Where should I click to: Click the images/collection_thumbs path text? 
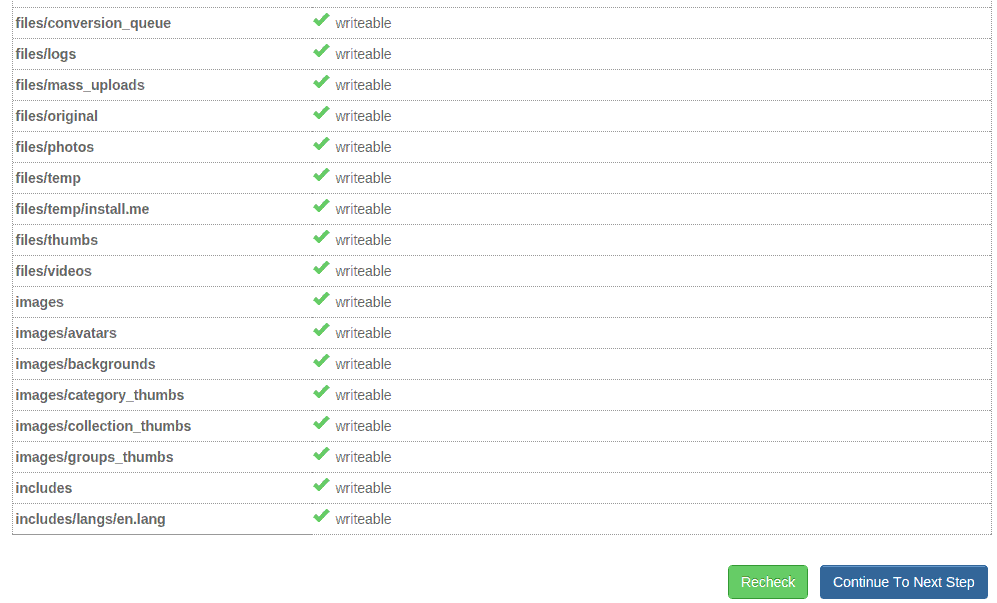click(103, 426)
